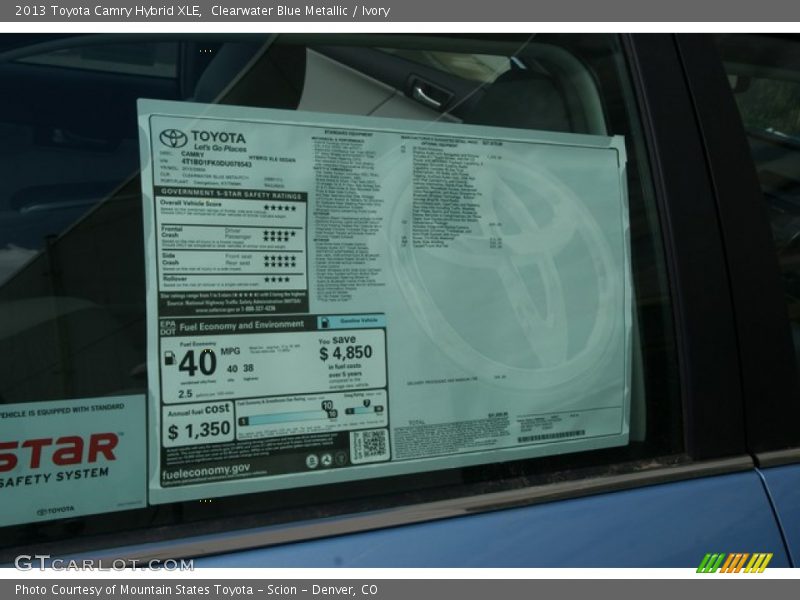Select the gas pump icon beside Fuel Economy
Image resolution: width=800 pixels, height=600 pixels.
point(169,360)
